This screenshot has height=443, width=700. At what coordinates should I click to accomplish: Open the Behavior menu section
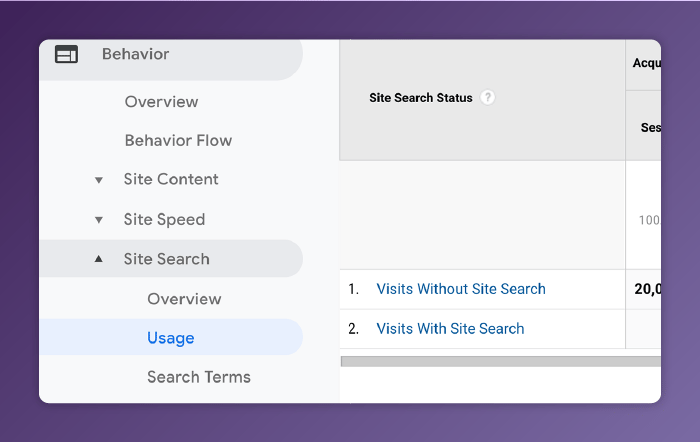(135, 55)
